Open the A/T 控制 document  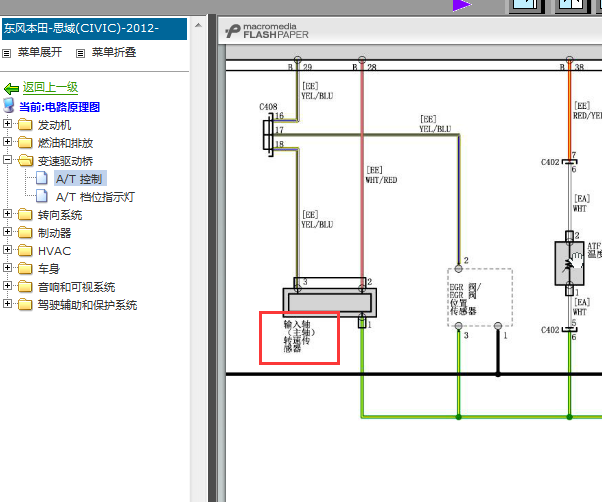[x=80, y=179]
